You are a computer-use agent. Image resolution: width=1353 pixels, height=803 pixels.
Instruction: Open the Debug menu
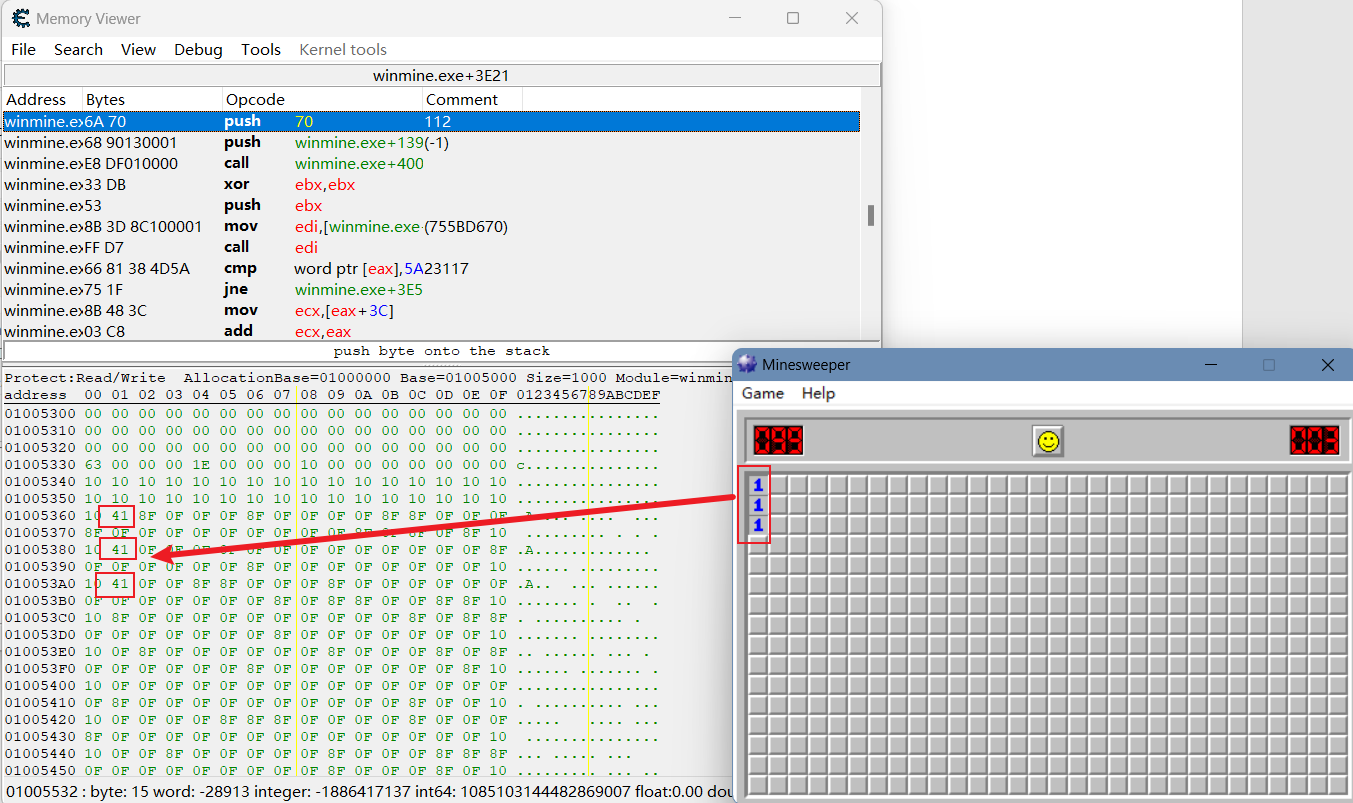click(x=198, y=49)
